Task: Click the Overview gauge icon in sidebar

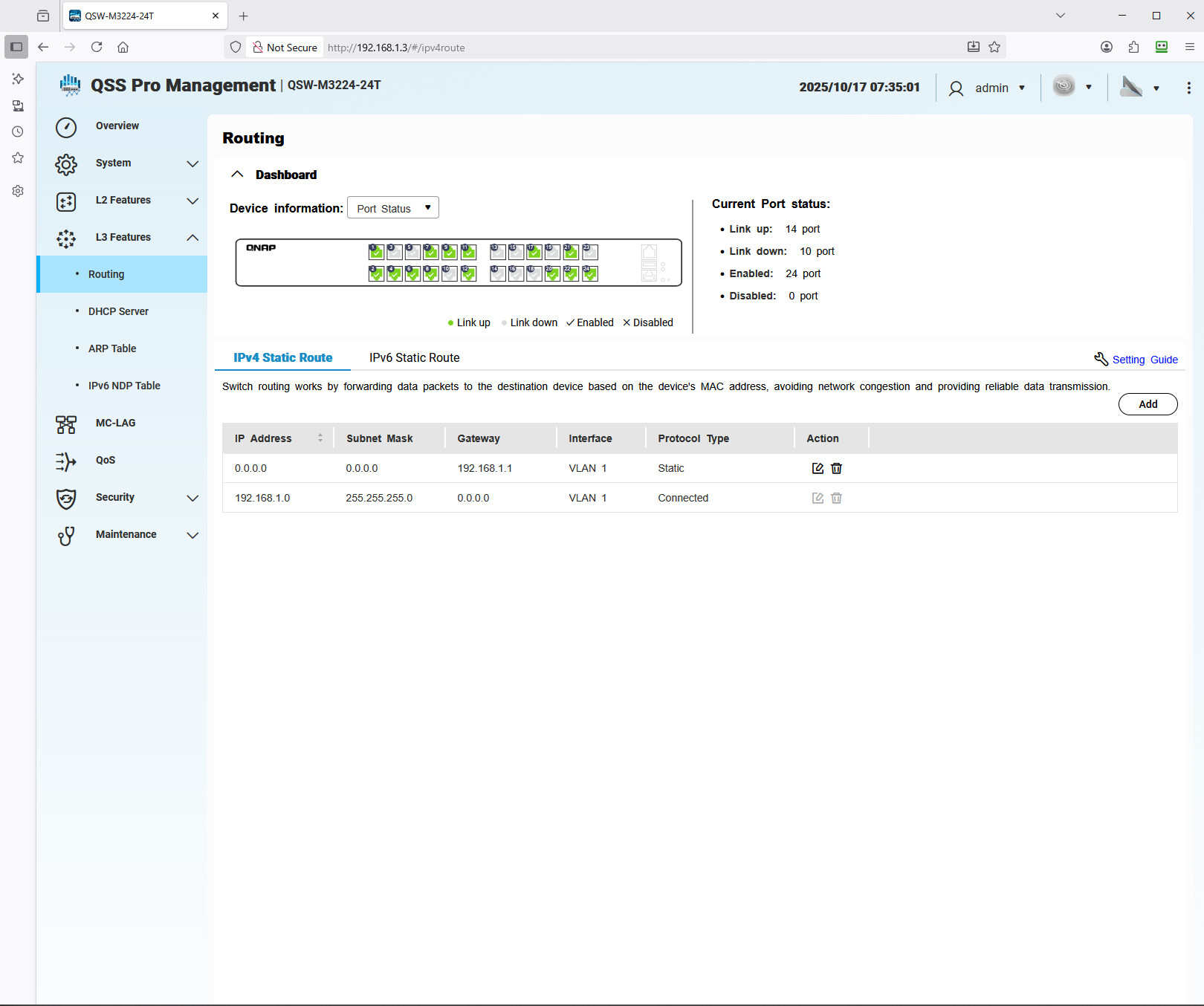Action: click(x=66, y=127)
